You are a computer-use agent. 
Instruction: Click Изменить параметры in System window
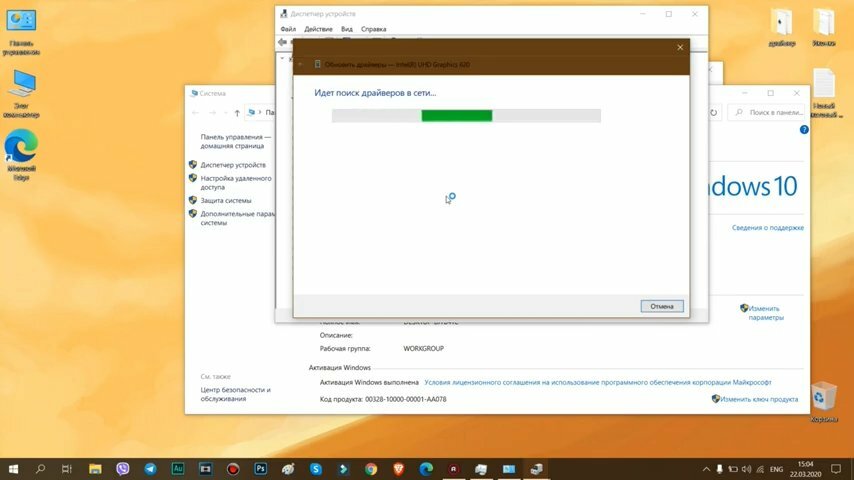(765, 313)
